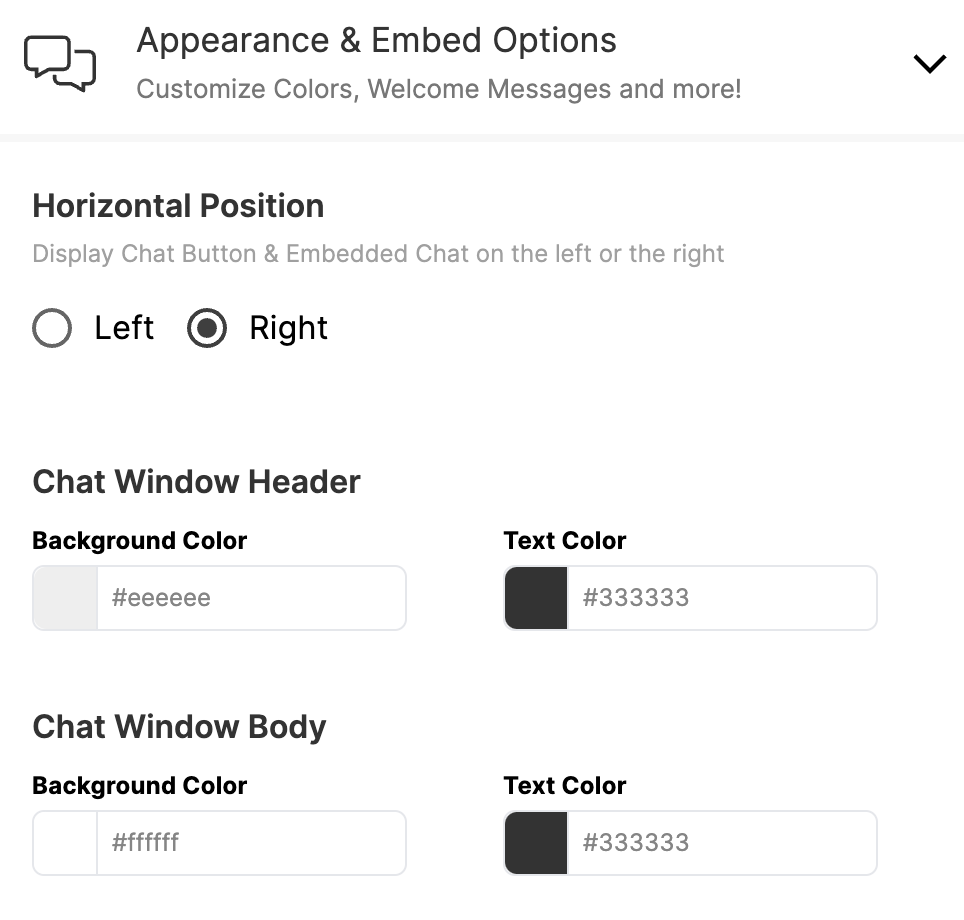Open the header background color swatch

[x=65, y=598]
